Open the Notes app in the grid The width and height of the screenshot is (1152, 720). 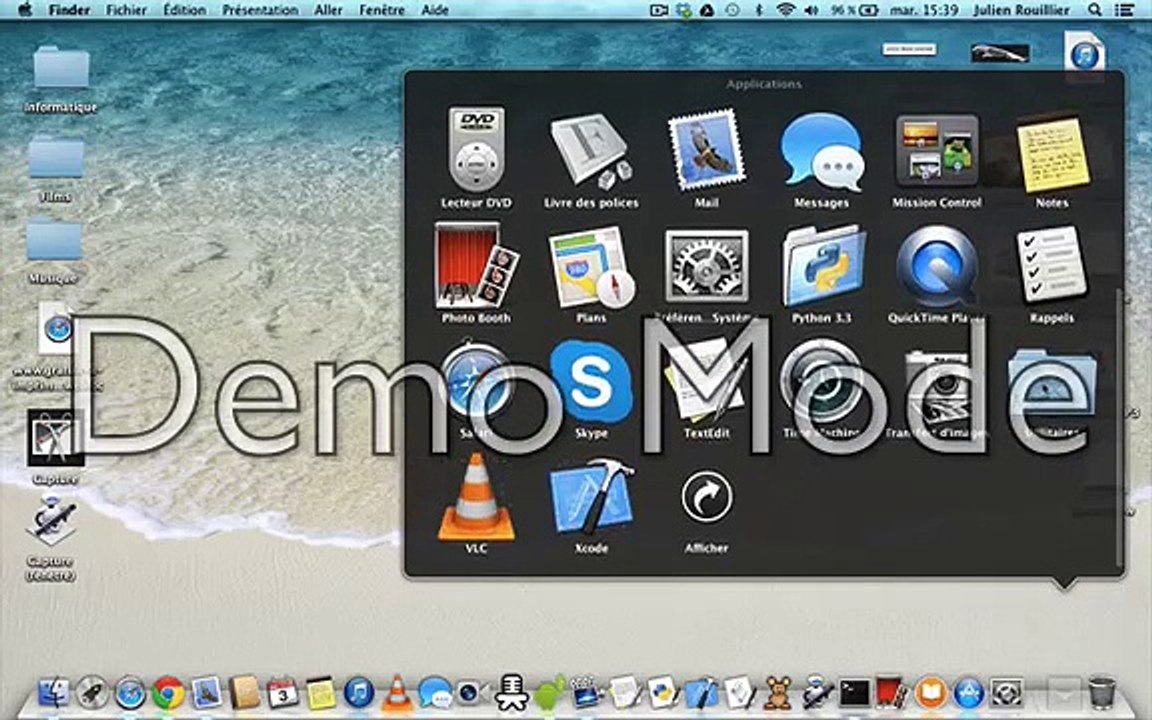[1052, 153]
